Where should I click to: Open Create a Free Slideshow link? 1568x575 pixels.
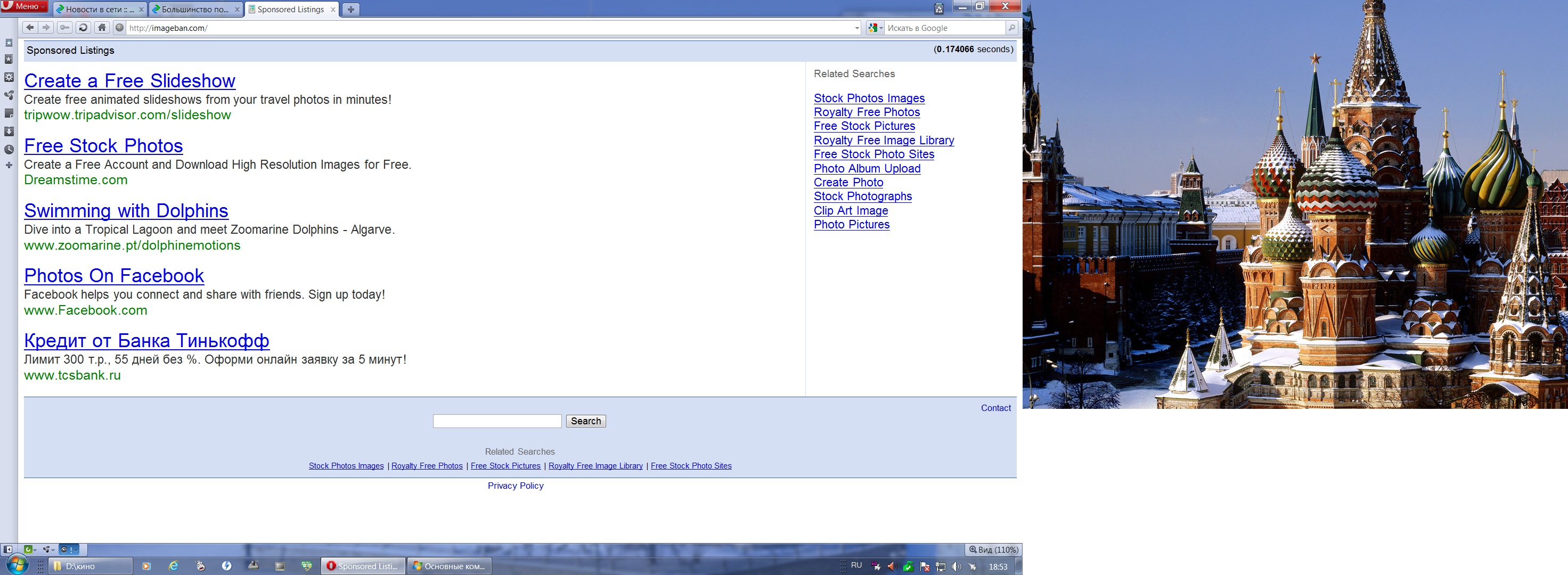click(x=129, y=81)
